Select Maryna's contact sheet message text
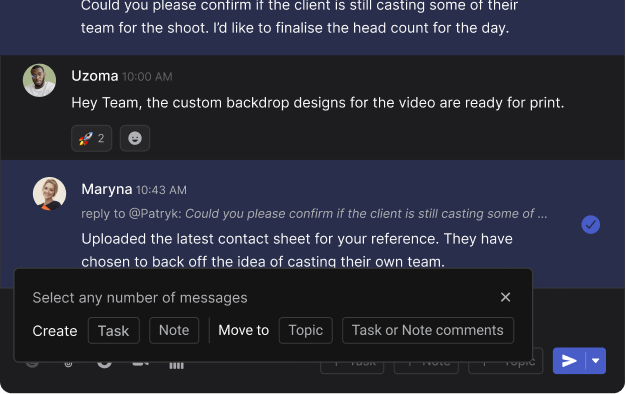 [297, 250]
